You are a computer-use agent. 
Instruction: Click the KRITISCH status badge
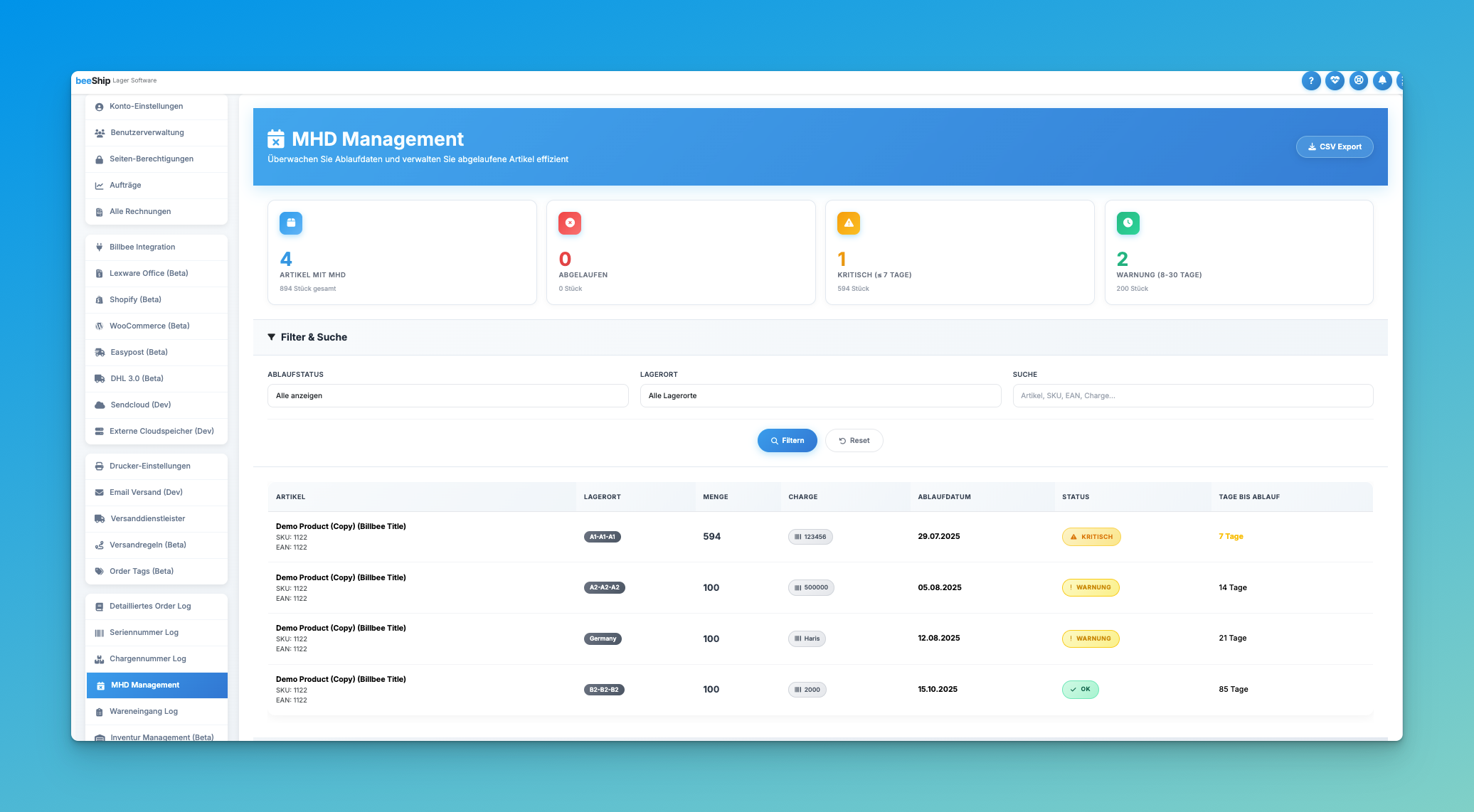tap(1091, 538)
